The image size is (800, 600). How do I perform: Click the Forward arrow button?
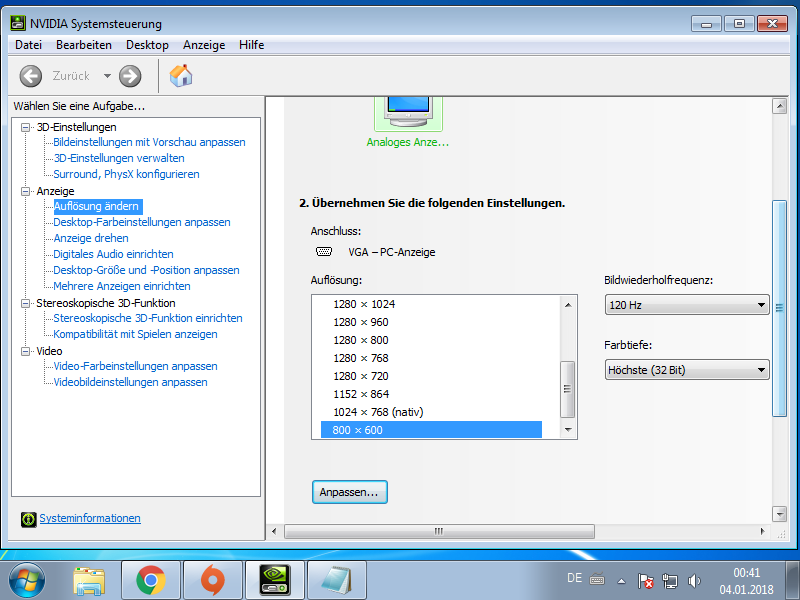click(x=130, y=76)
